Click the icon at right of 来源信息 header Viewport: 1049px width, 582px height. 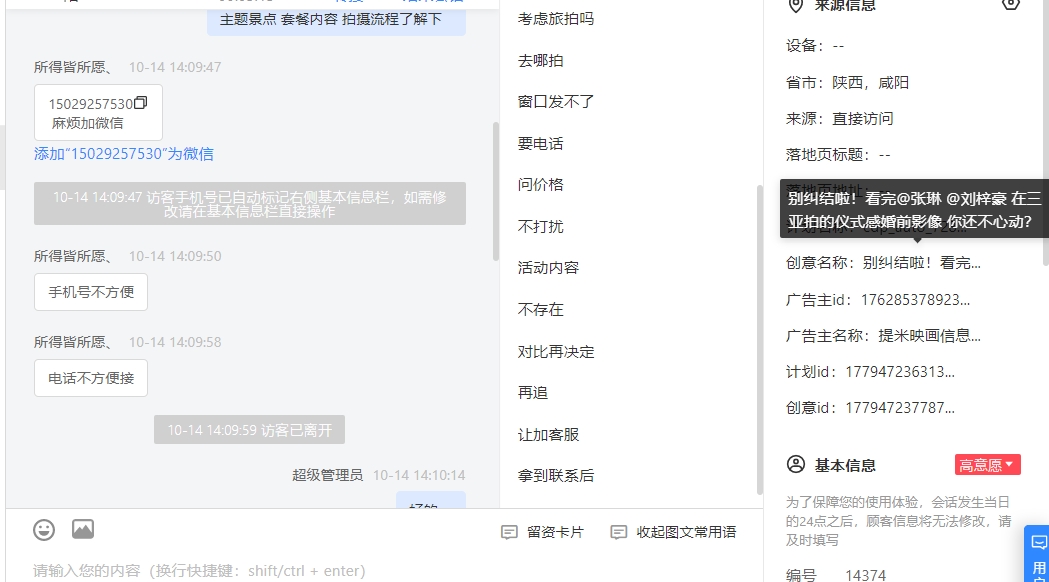1011,5
